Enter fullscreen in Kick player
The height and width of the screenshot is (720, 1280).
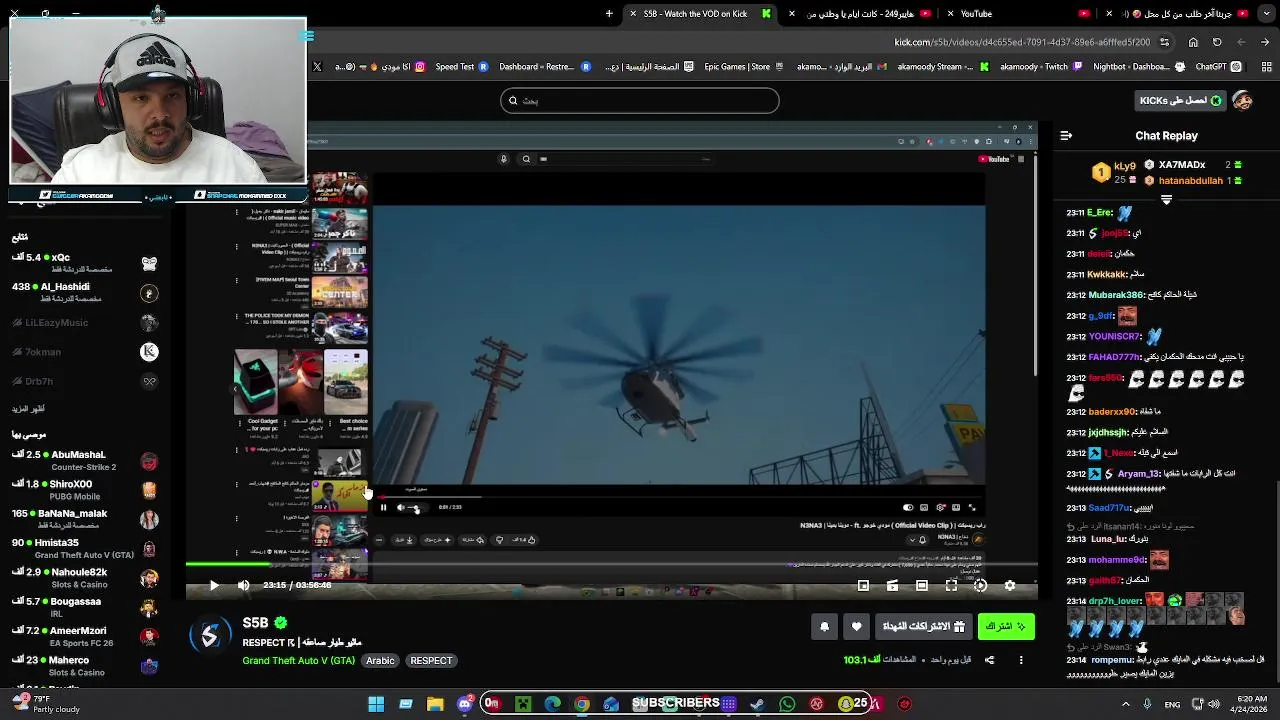pos(951,585)
